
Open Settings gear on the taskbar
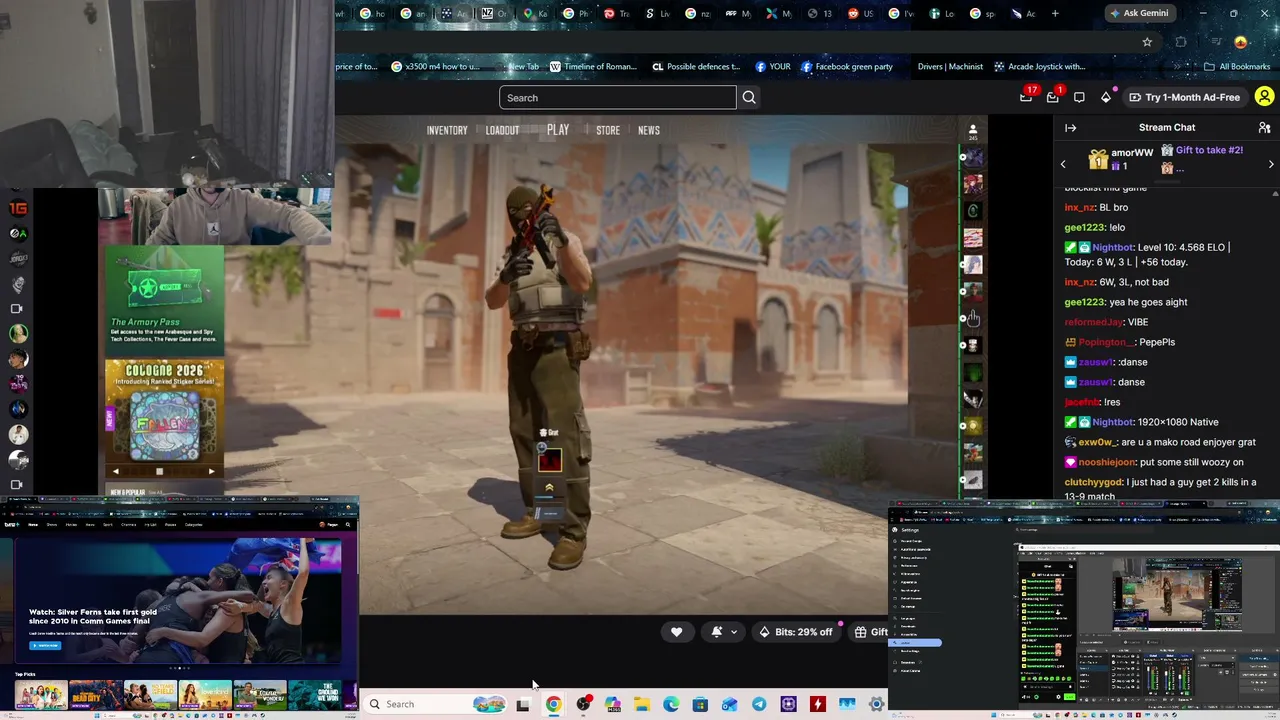pos(877,704)
